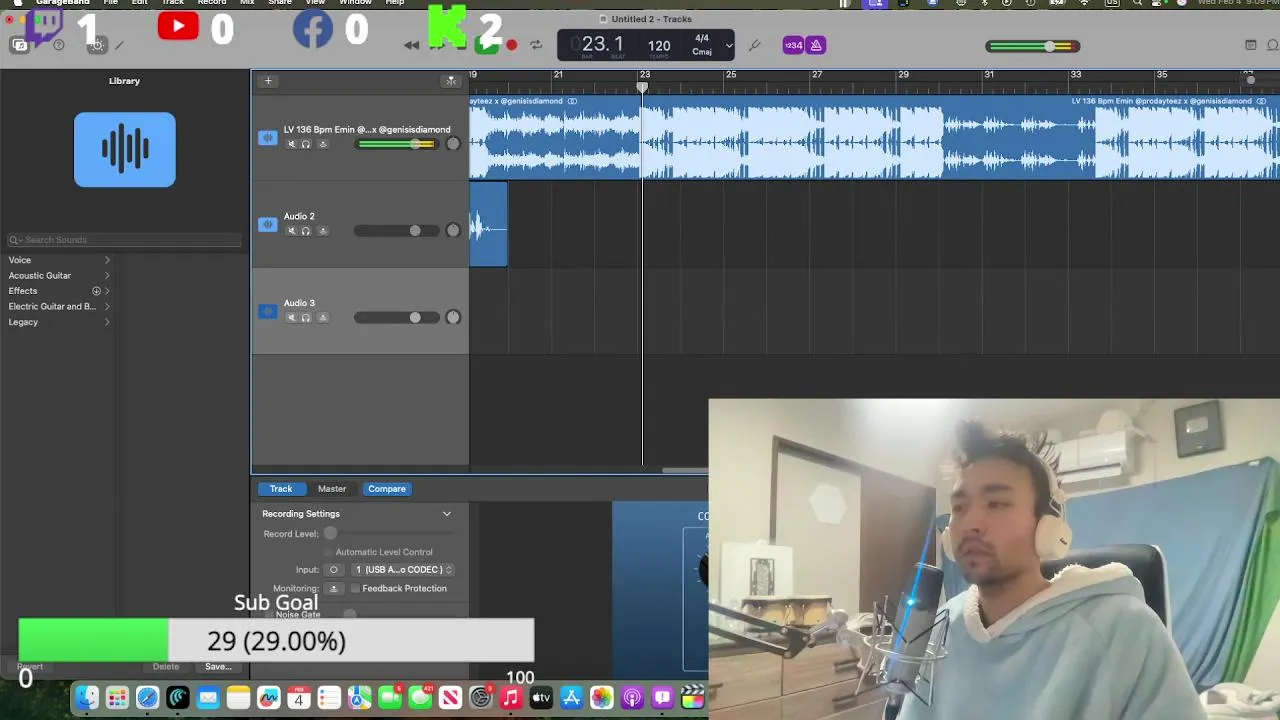Screen dimensions: 1280x720
Task: Mute the Audio 3 track
Action: [x=291, y=318]
